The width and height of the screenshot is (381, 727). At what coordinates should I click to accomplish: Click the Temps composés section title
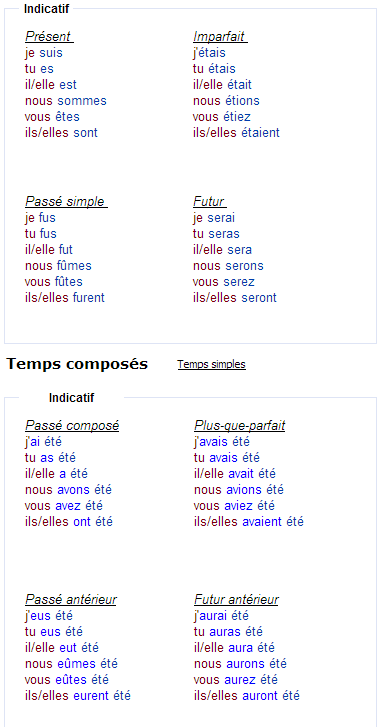coord(77,364)
